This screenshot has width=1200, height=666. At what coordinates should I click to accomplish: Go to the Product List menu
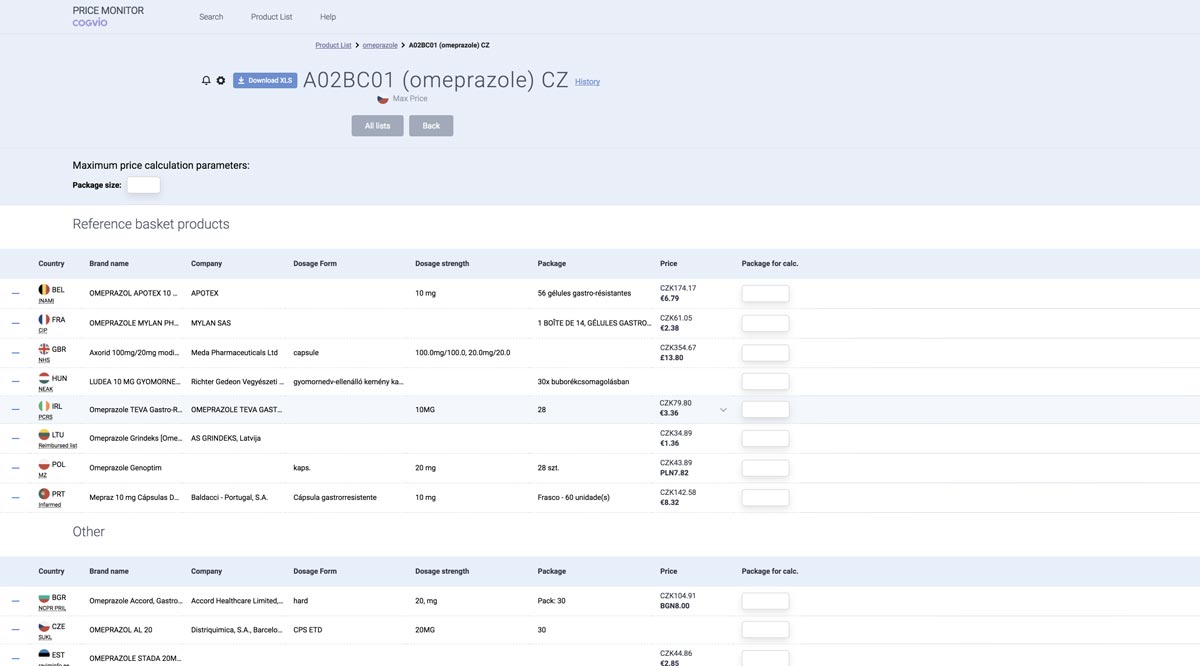click(x=272, y=17)
